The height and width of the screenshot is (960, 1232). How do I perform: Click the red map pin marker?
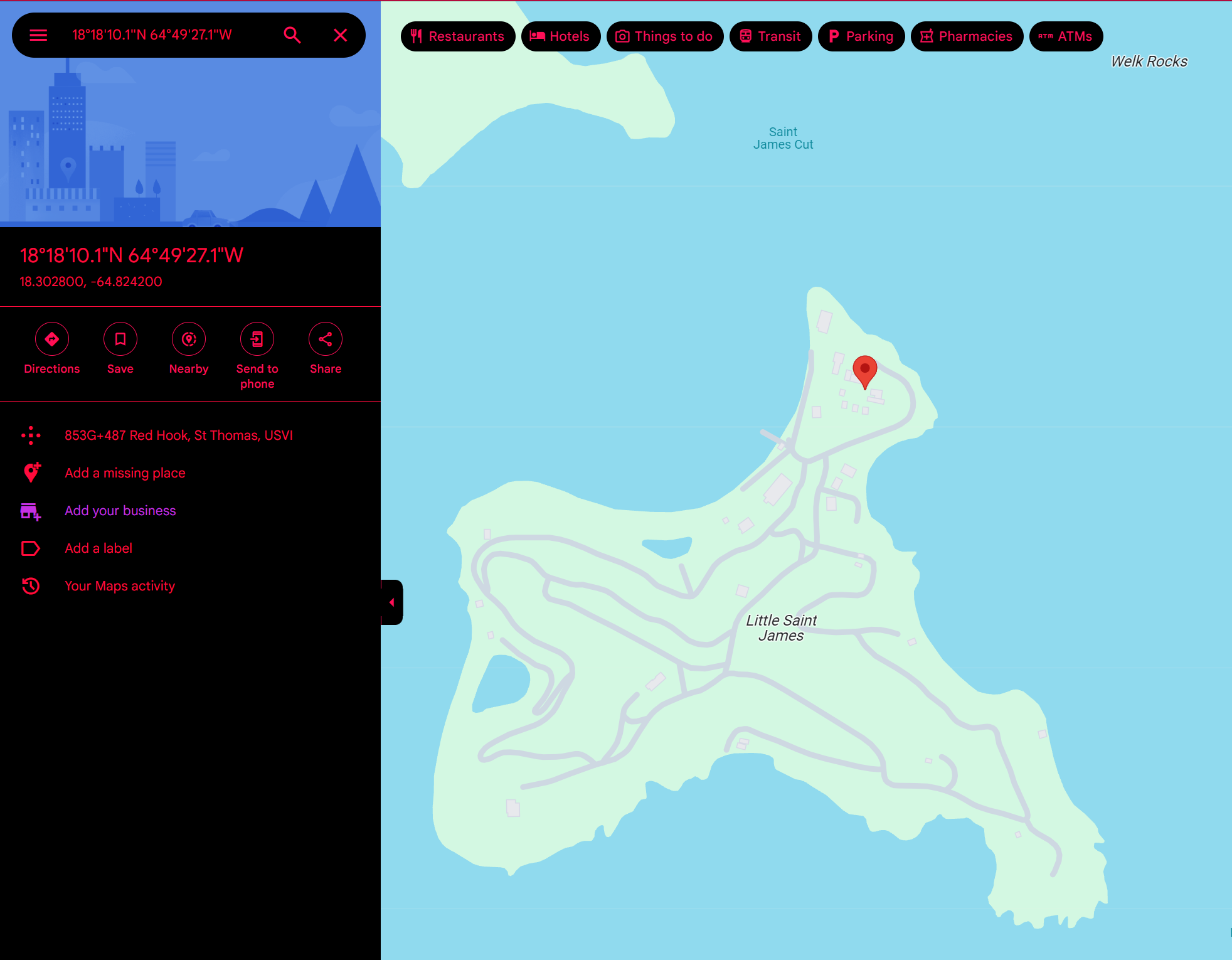(x=865, y=371)
